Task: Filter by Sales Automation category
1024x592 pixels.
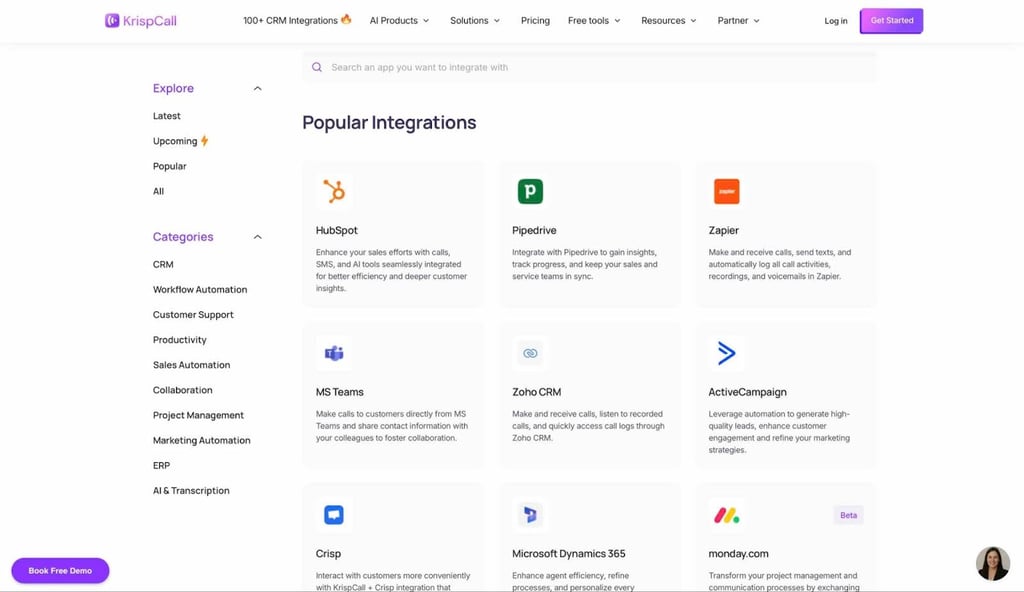Action: [191, 365]
